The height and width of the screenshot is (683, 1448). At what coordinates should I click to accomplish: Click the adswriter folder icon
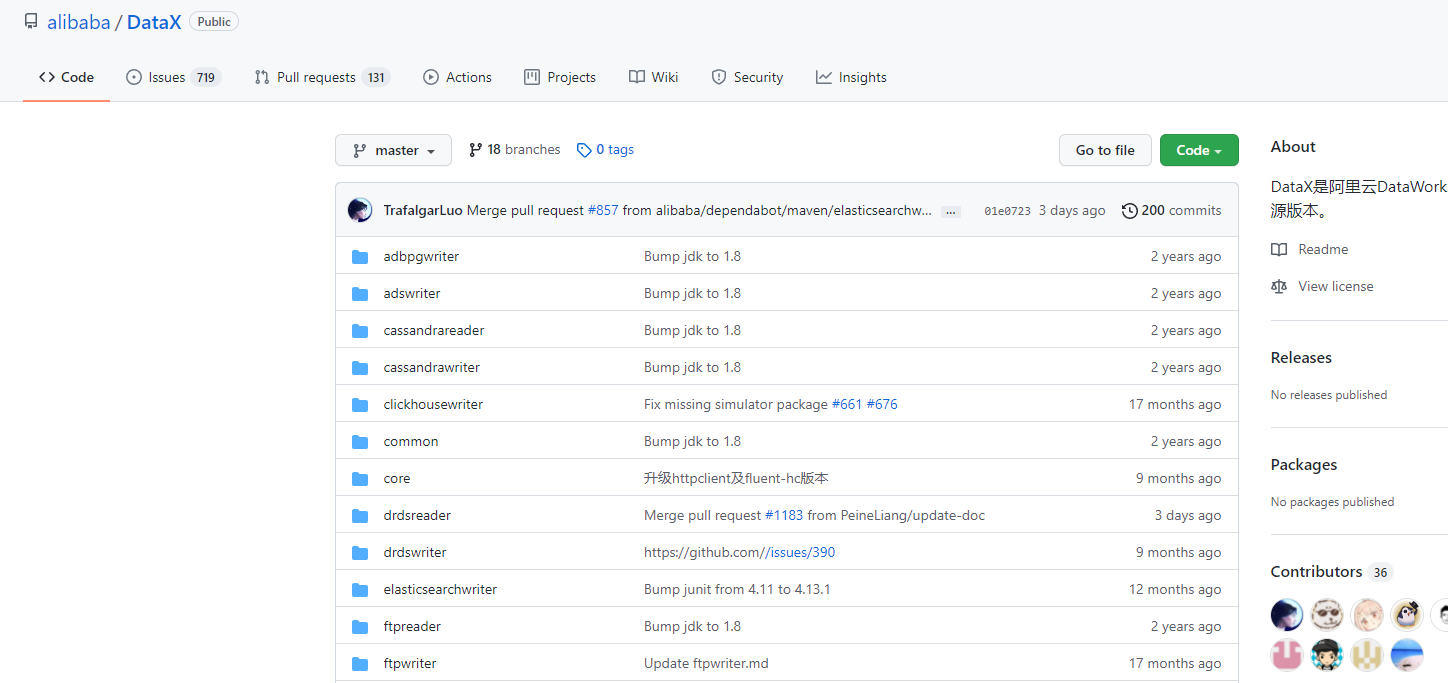click(x=360, y=294)
